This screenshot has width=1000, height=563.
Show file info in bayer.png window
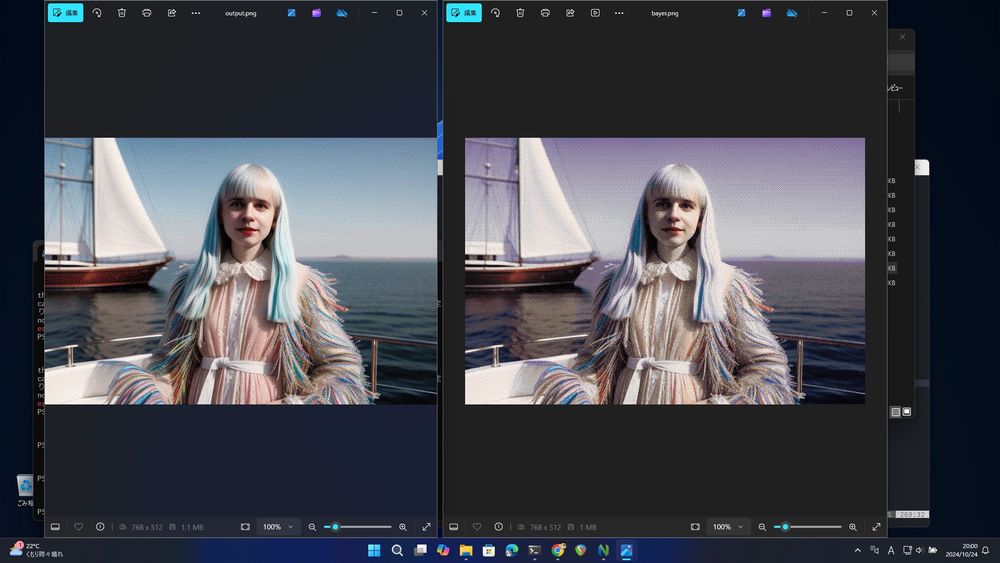pyautogui.click(x=499, y=527)
